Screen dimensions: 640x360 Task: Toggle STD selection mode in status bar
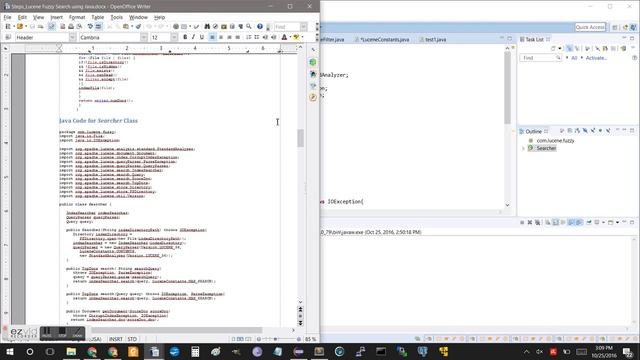pos(132,339)
